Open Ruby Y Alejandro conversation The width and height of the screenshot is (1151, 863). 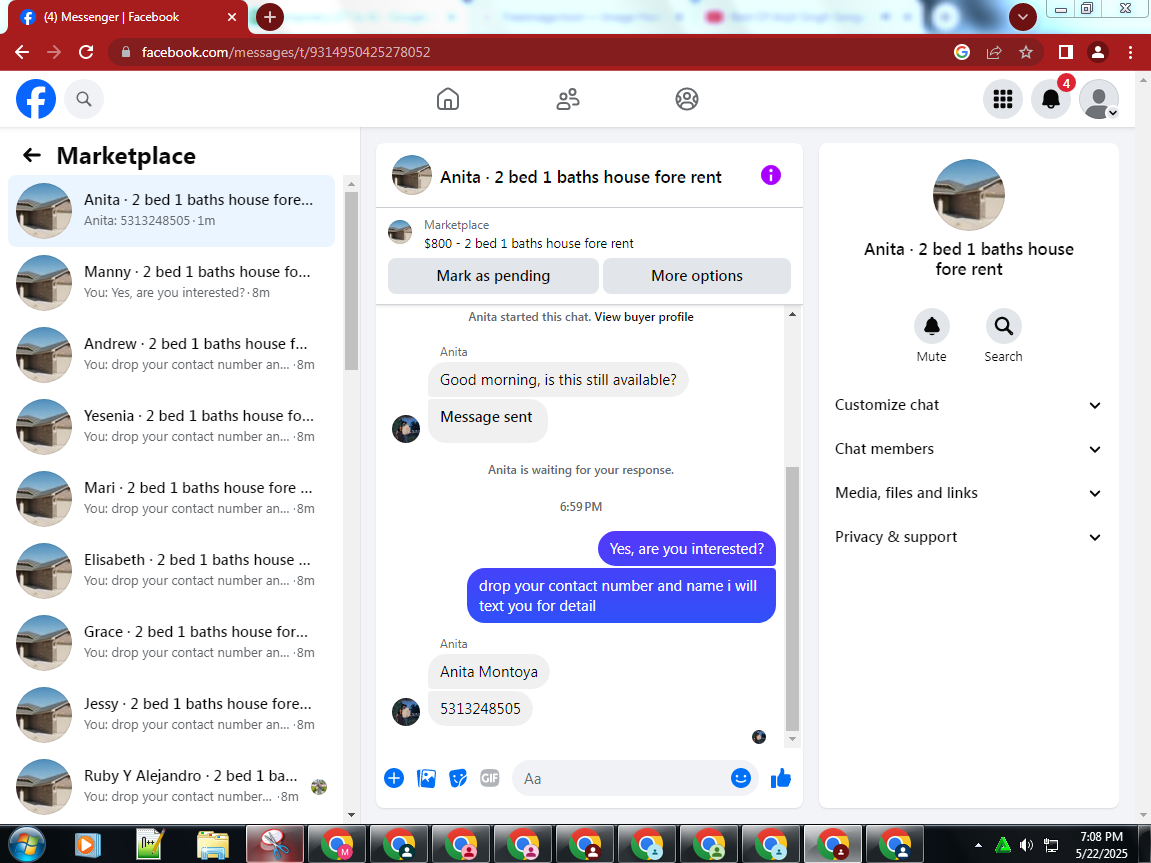click(171, 786)
